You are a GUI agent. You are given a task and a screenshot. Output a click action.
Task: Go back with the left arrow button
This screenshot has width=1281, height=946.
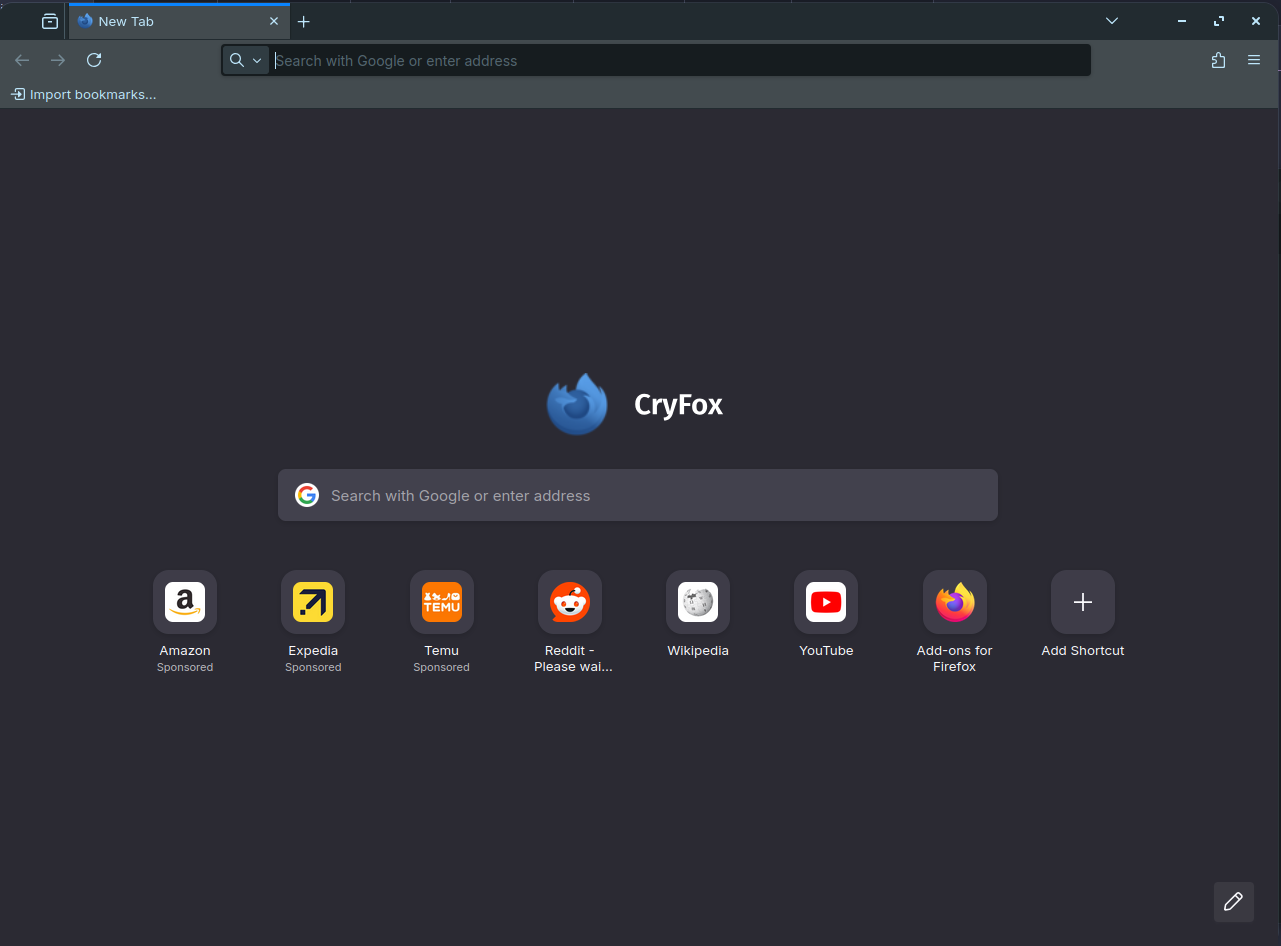coord(22,60)
